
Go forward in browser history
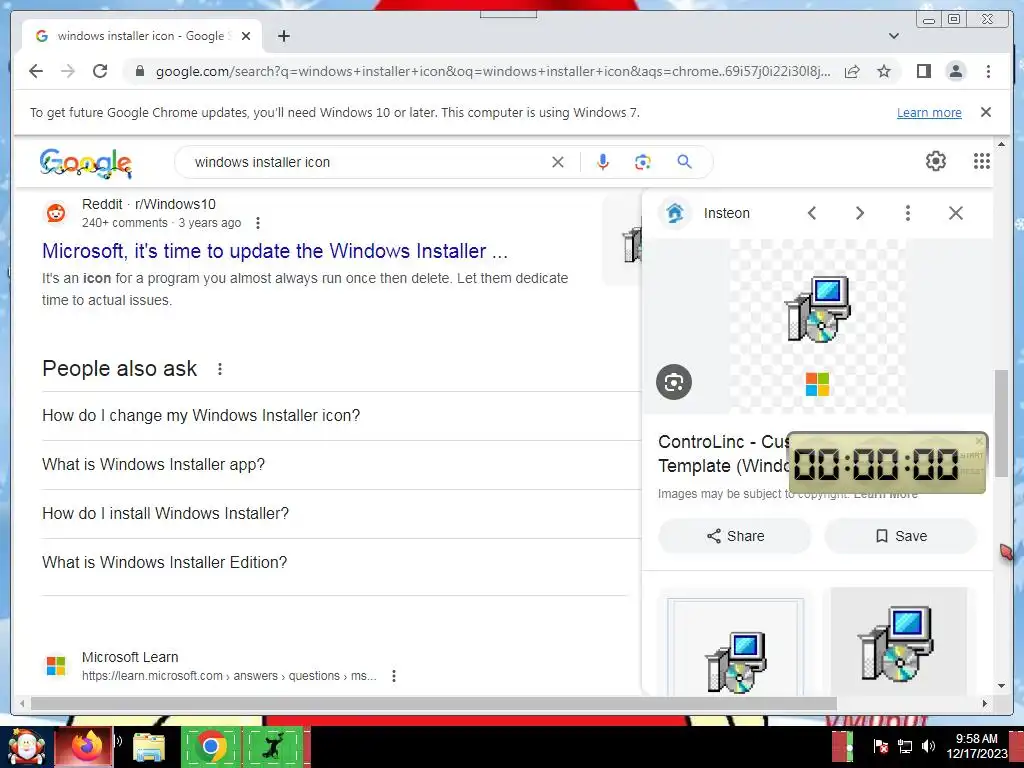(67, 71)
